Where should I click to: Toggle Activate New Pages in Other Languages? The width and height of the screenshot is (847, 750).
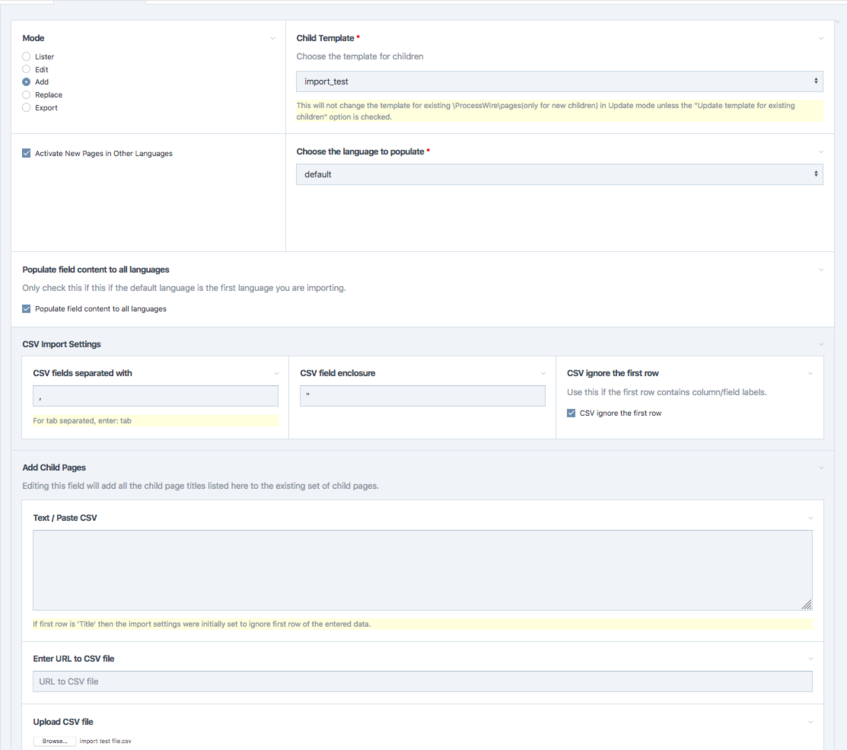point(27,153)
